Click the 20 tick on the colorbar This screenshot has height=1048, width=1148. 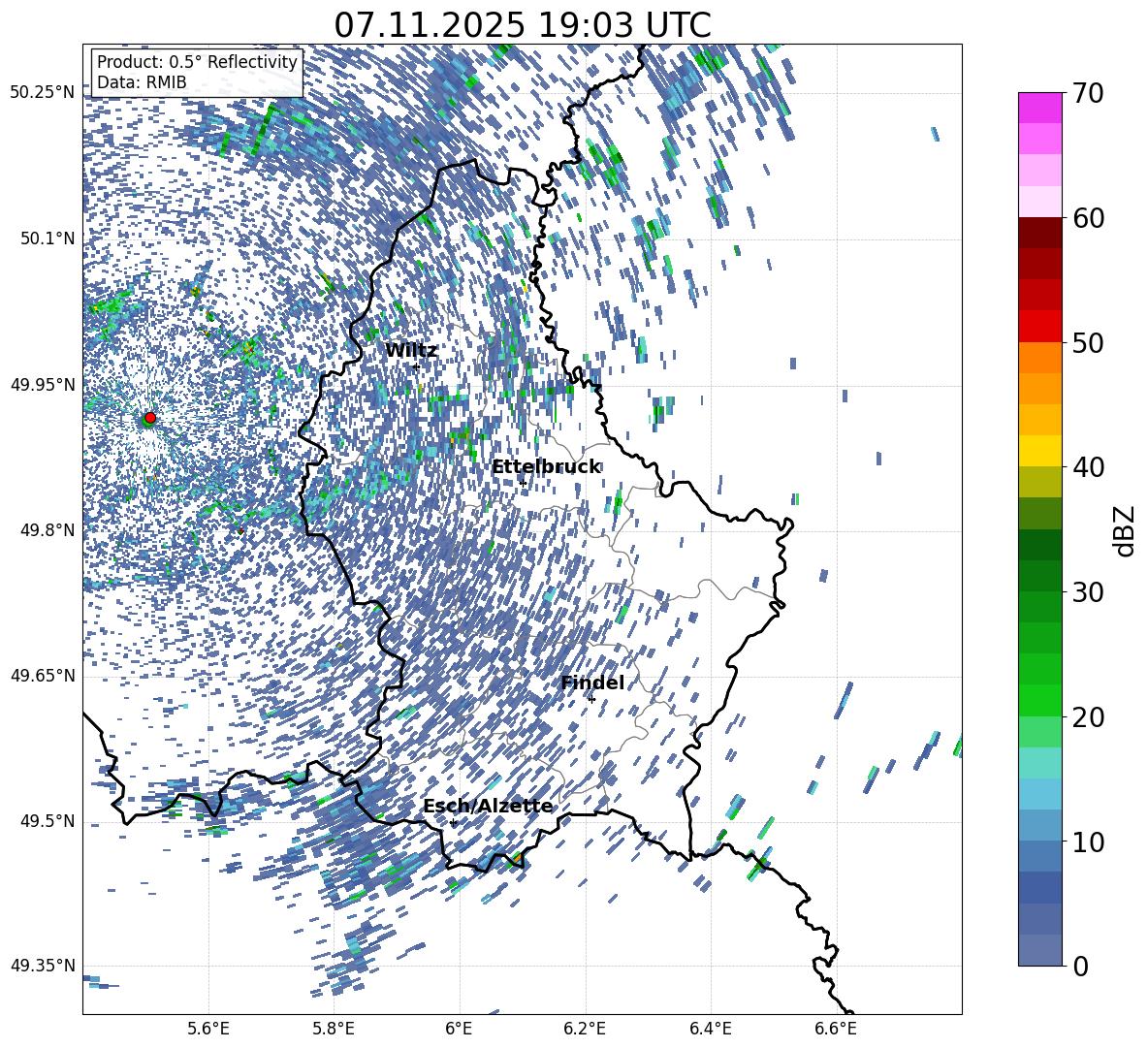[x=1089, y=717]
